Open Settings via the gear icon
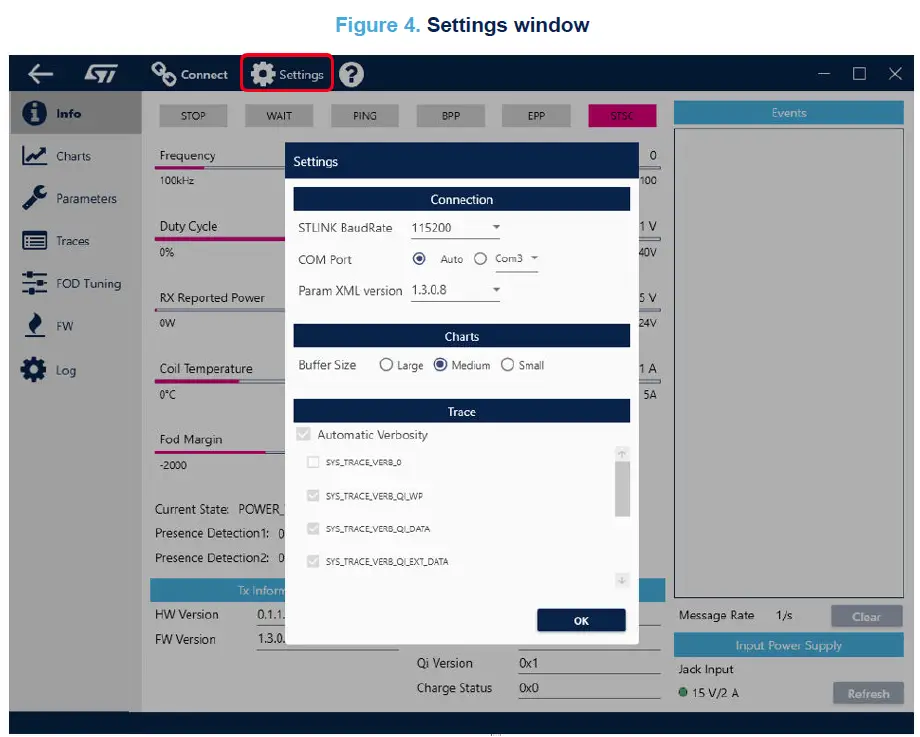Viewport: 920px width, 737px height. [x=263, y=74]
